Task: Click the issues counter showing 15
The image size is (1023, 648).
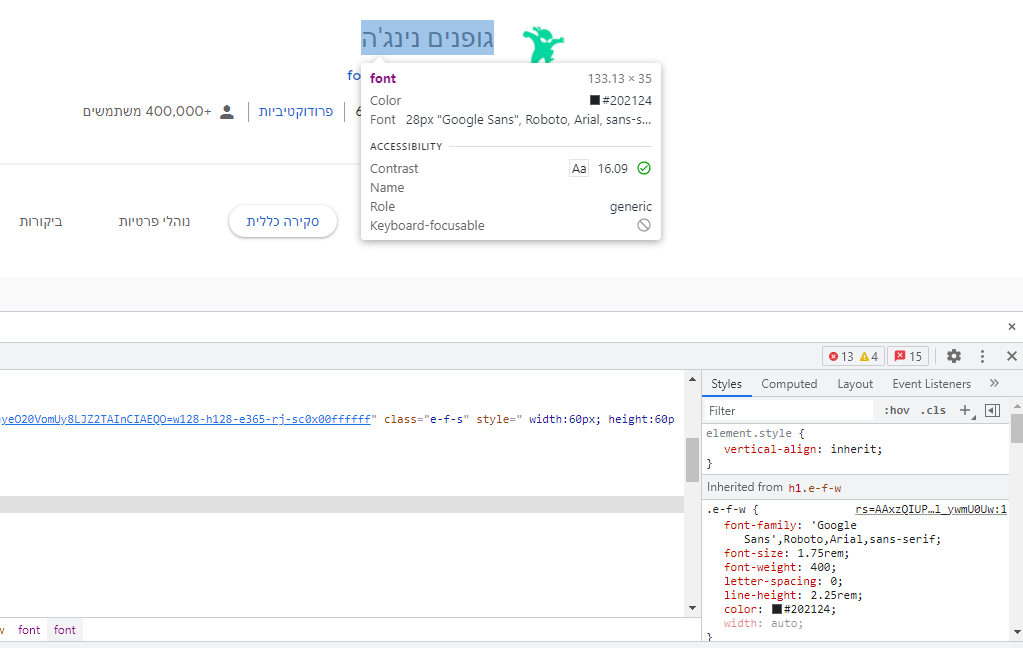Action: 908,356
